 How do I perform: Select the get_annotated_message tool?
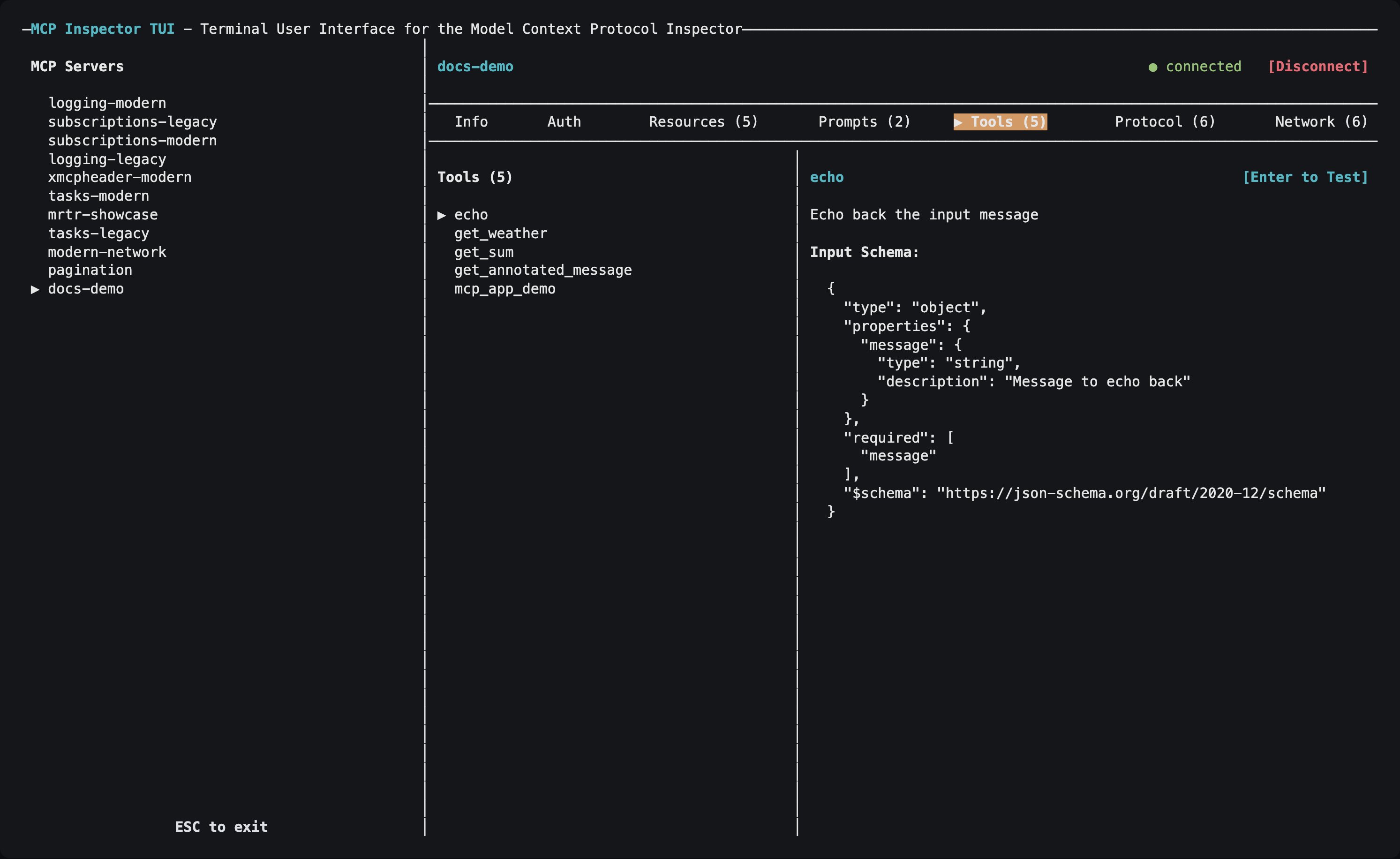pos(542,270)
